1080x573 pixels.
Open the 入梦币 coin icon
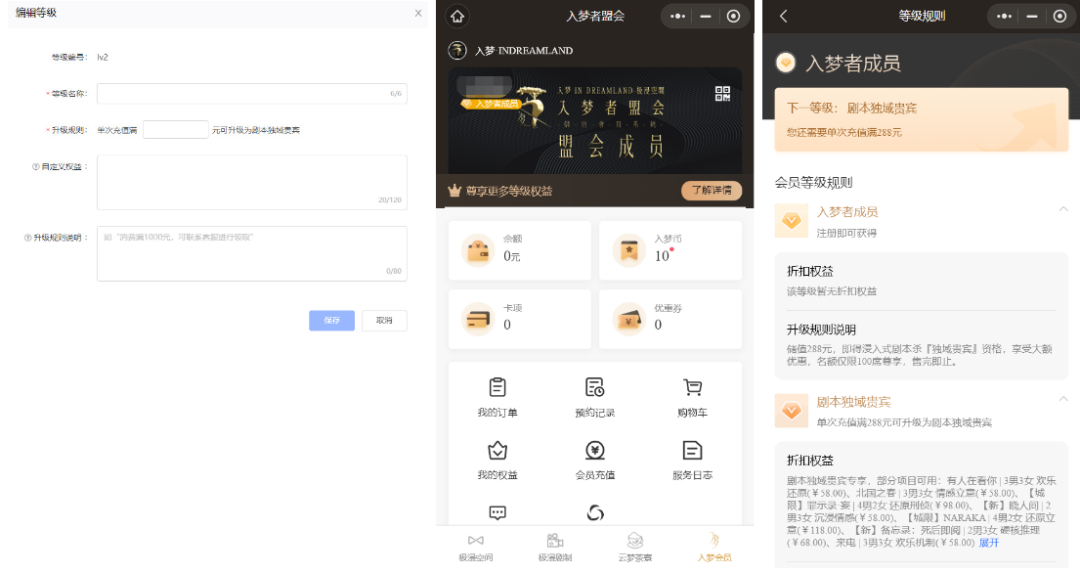tap(629, 251)
